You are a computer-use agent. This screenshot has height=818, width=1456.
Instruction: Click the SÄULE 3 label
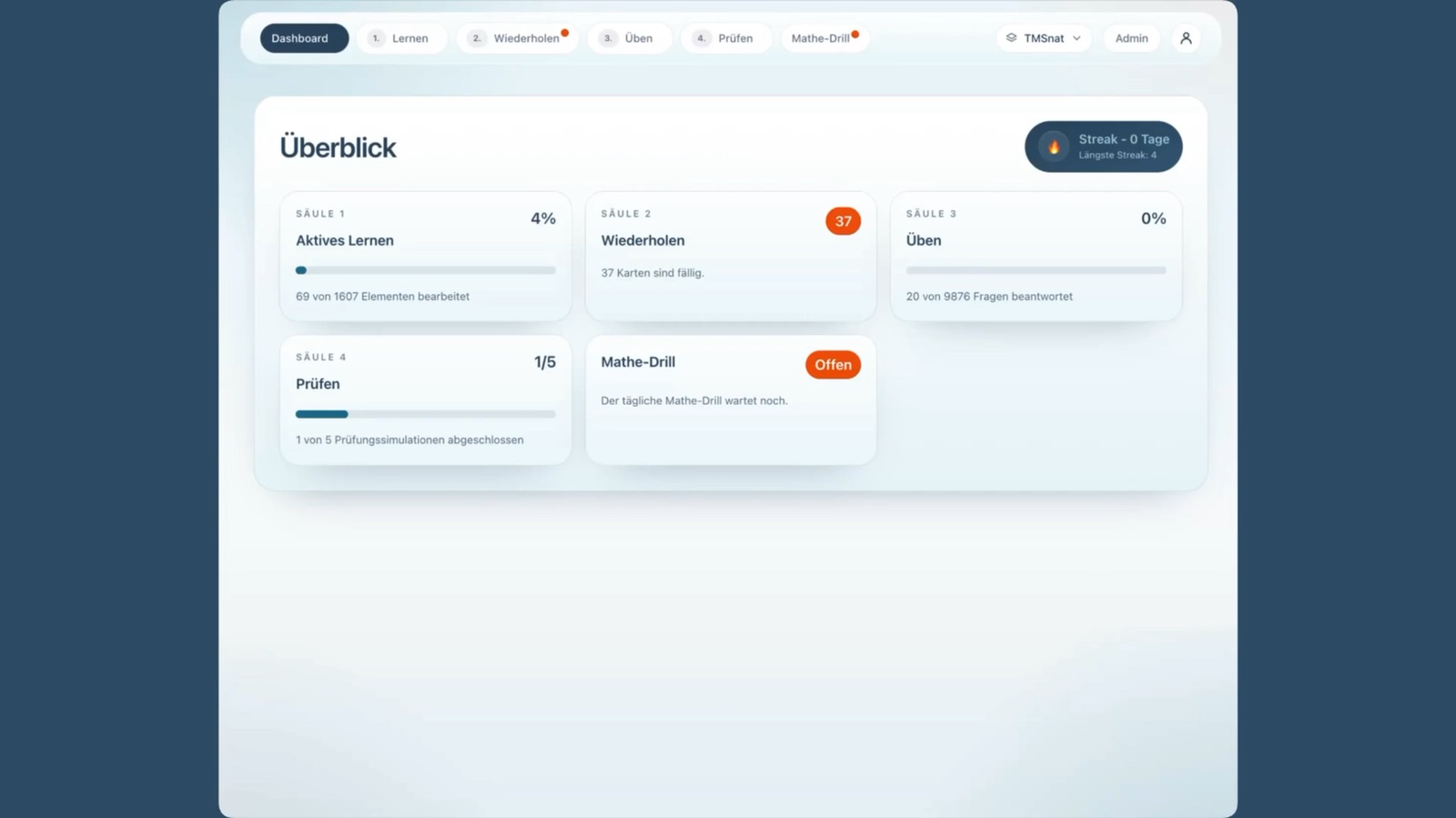pos(931,214)
